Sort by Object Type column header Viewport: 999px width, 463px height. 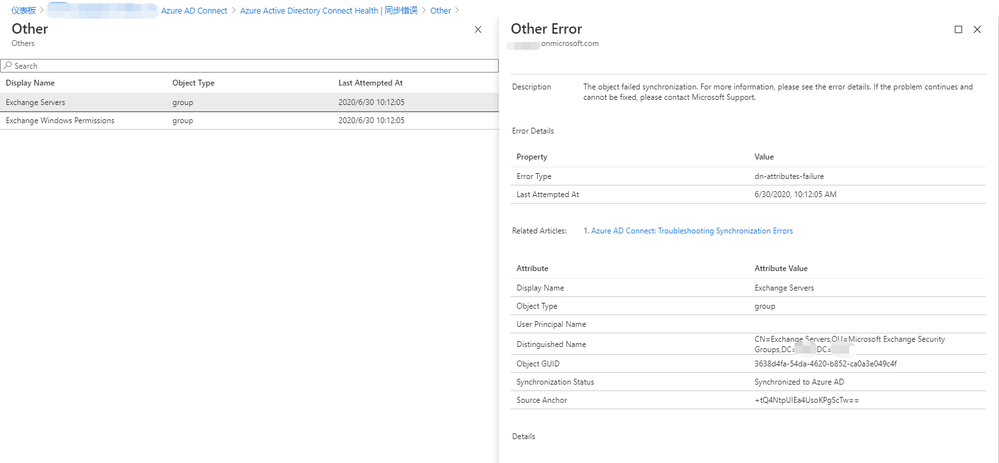click(x=193, y=83)
